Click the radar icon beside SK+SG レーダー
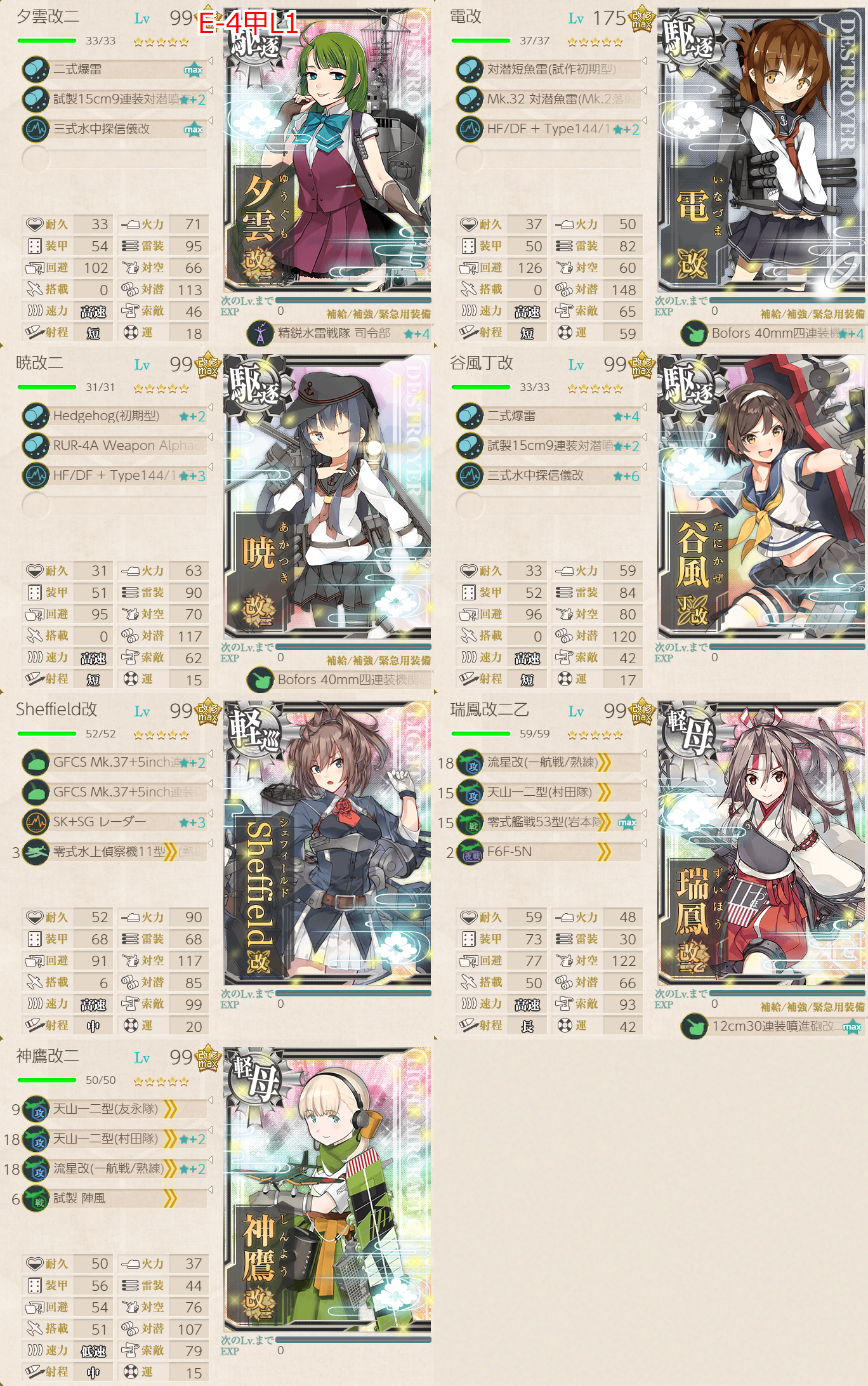 pyautogui.click(x=36, y=822)
